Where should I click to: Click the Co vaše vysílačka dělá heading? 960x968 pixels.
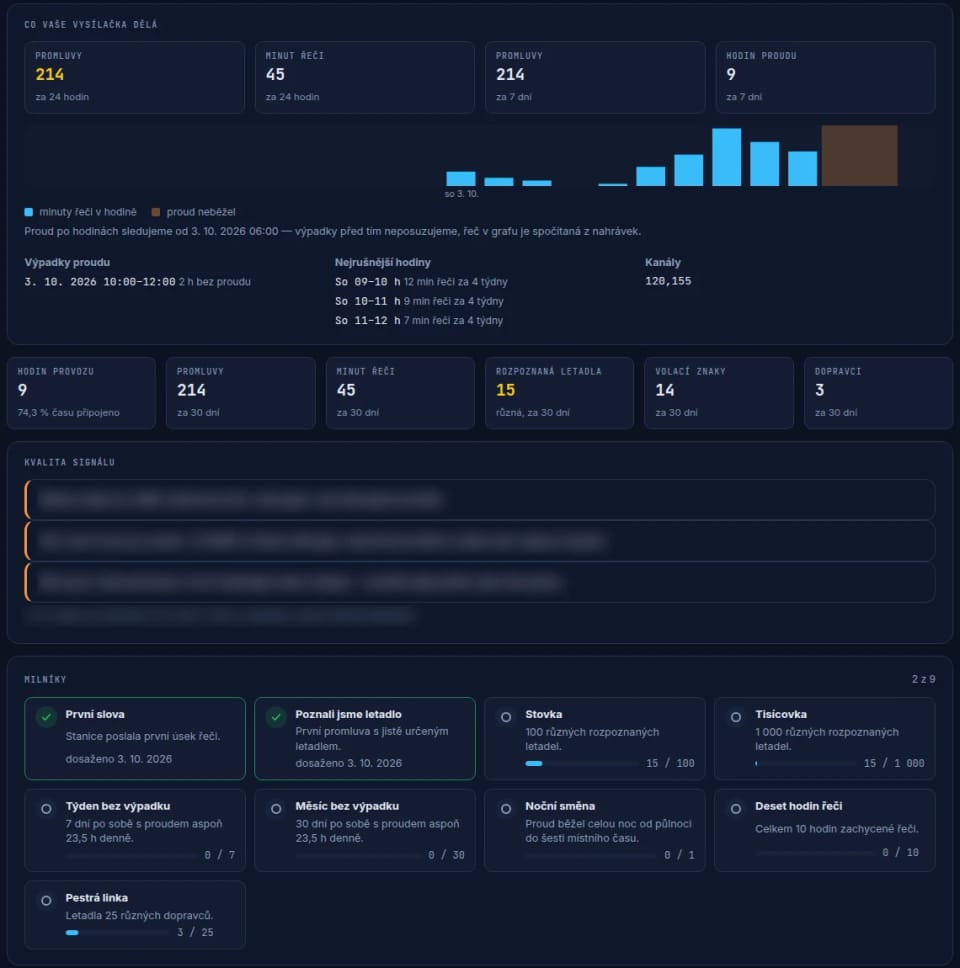click(x=91, y=25)
